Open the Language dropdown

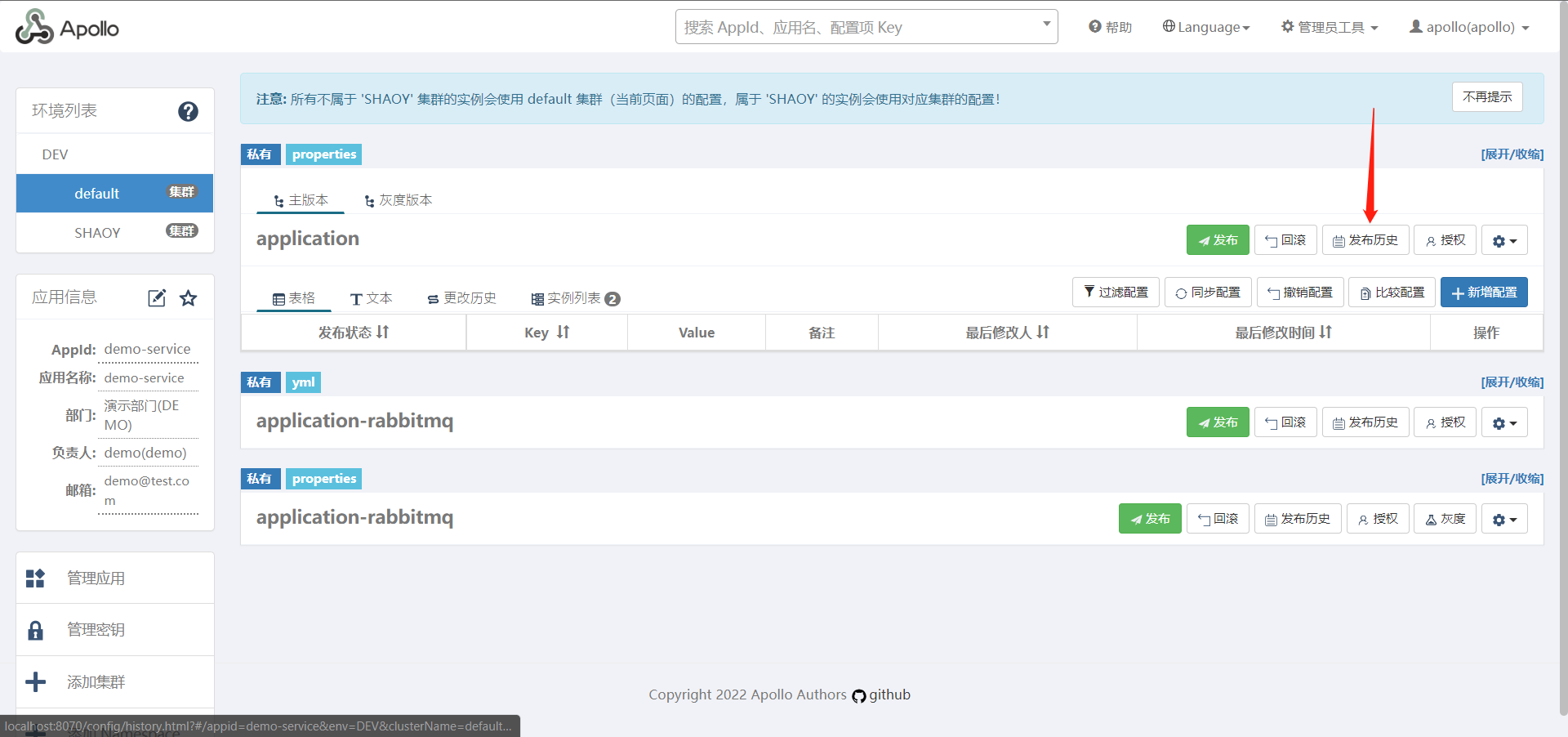pyautogui.click(x=1206, y=27)
